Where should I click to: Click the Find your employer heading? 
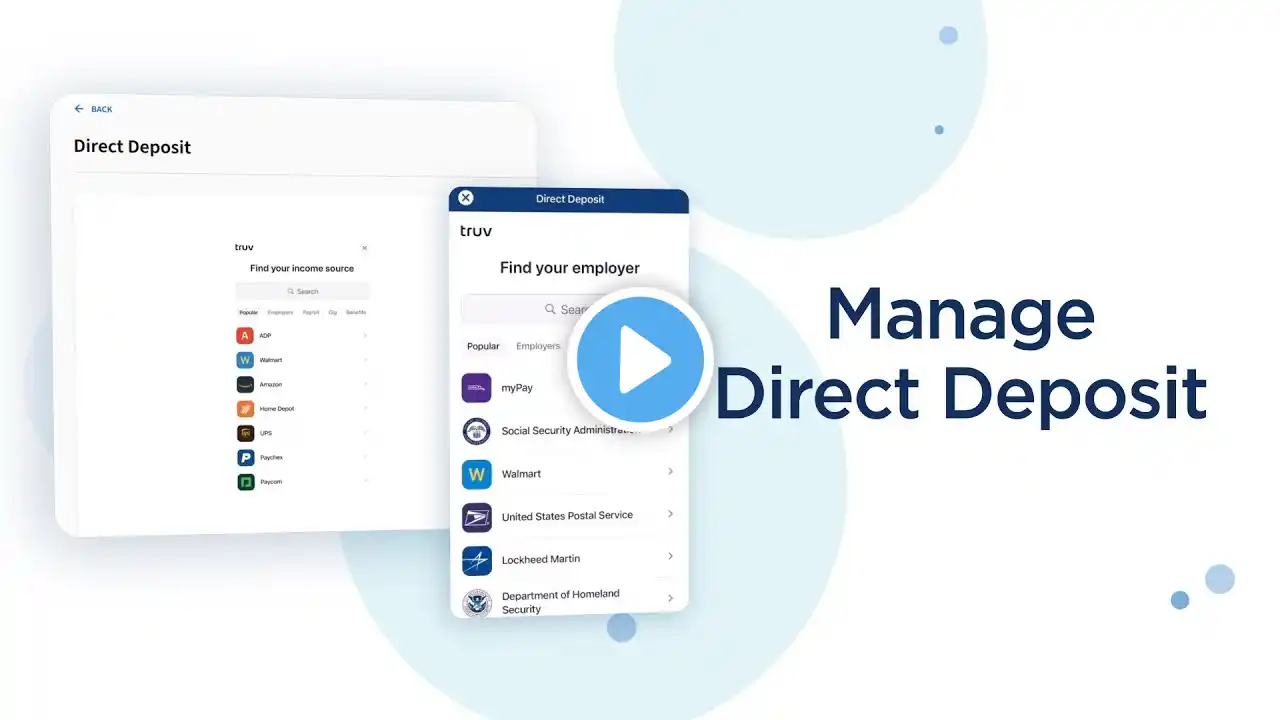tap(570, 268)
